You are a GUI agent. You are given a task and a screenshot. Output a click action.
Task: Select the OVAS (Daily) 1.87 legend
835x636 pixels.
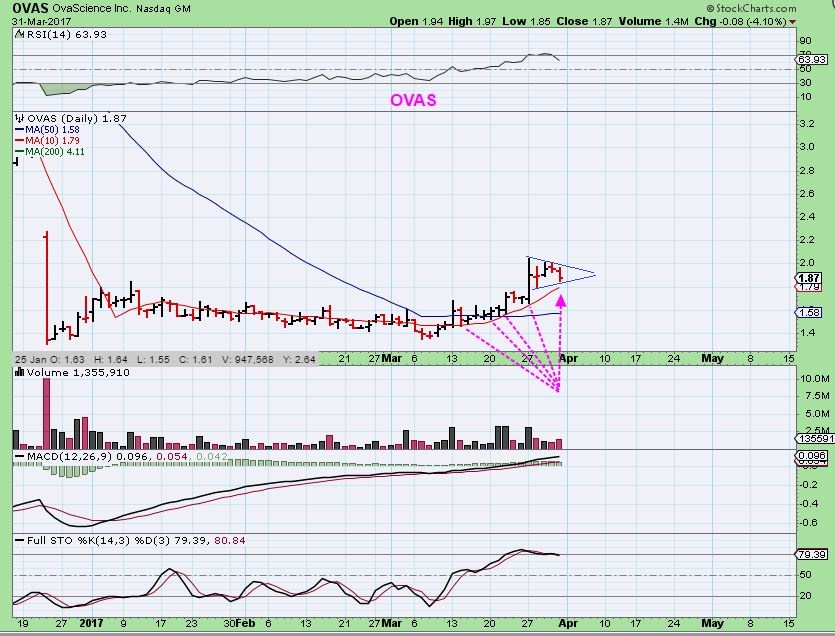(x=77, y=118)
